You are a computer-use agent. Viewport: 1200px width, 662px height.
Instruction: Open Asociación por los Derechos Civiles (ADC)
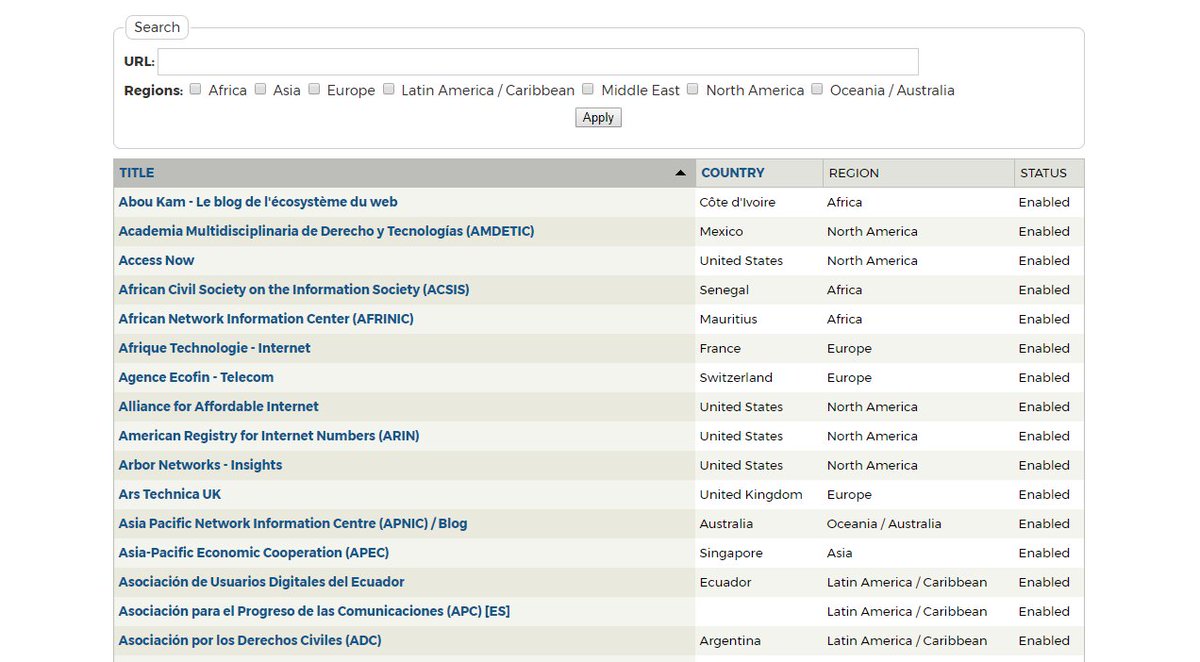pos(250,640)
